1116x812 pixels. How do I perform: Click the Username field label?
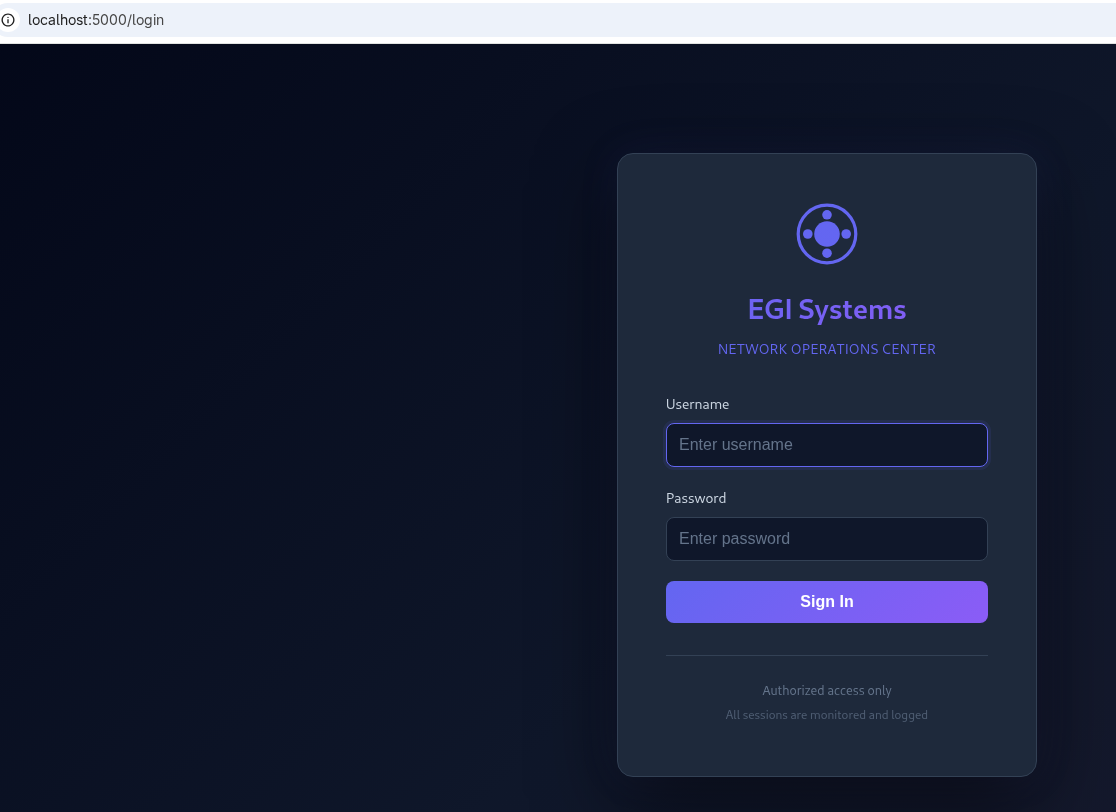pyautogui.click(x=697, y=404)
